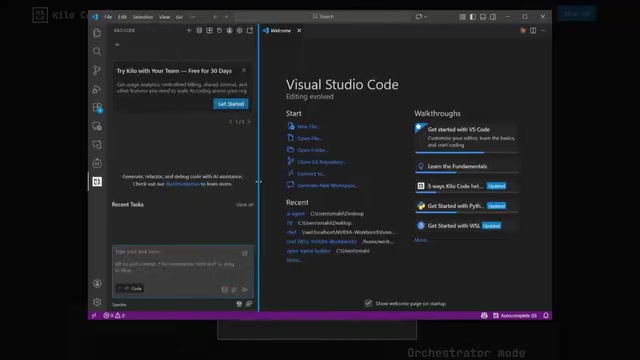
Task: Click the send message arrow icon
Action: [245, 289]
